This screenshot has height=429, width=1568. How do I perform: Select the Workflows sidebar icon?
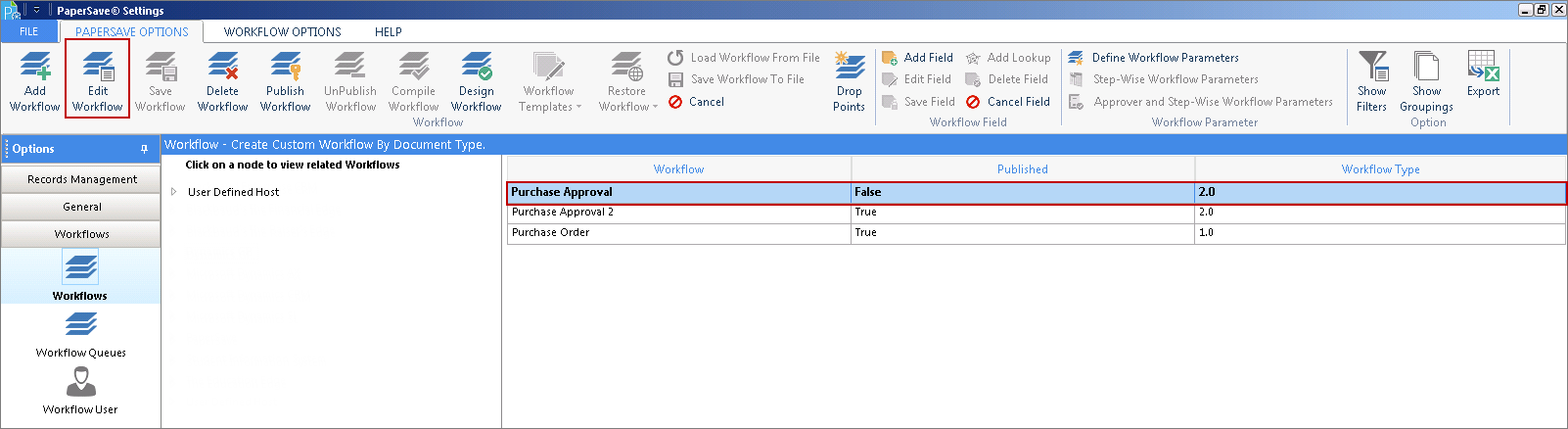click(80, 275)
